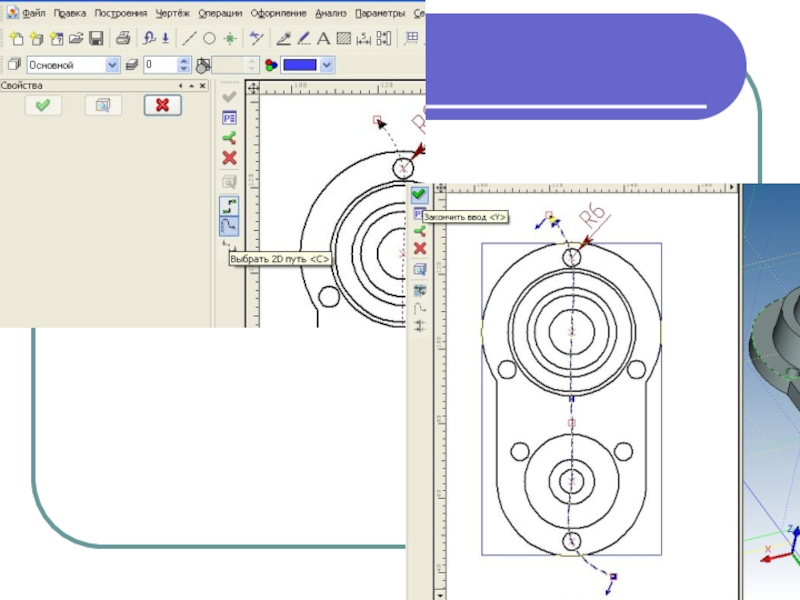This screenshot has width=800, height=600.
Task: Select the Circle drawing tool
Action: tap(210, 39)
